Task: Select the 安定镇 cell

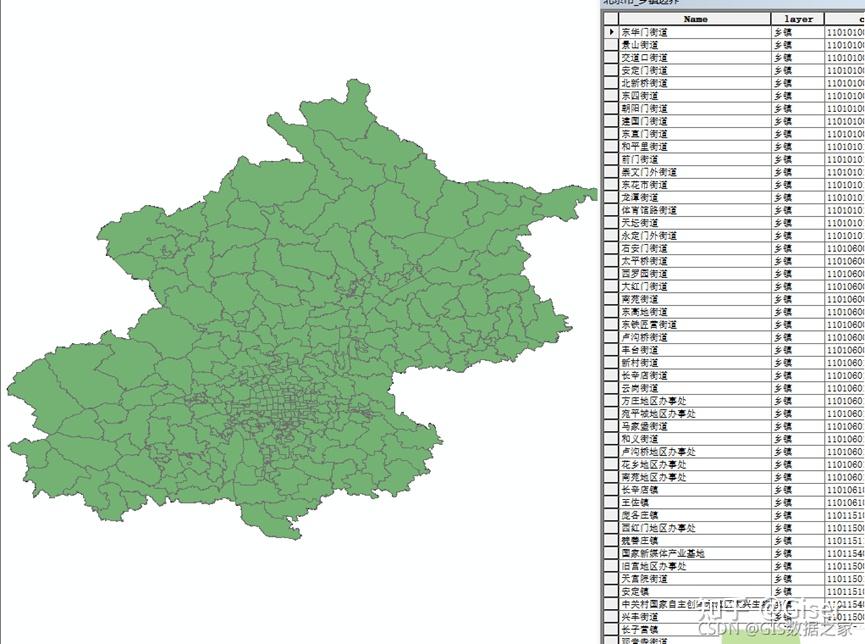Action: coord(695,592)
